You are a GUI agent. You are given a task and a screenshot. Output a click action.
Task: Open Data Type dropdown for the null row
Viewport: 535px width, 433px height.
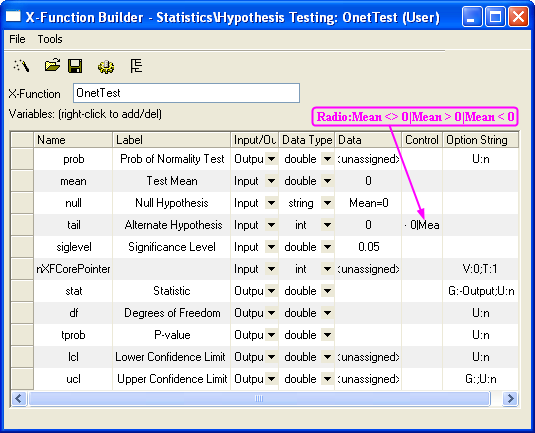pos(327,203)
